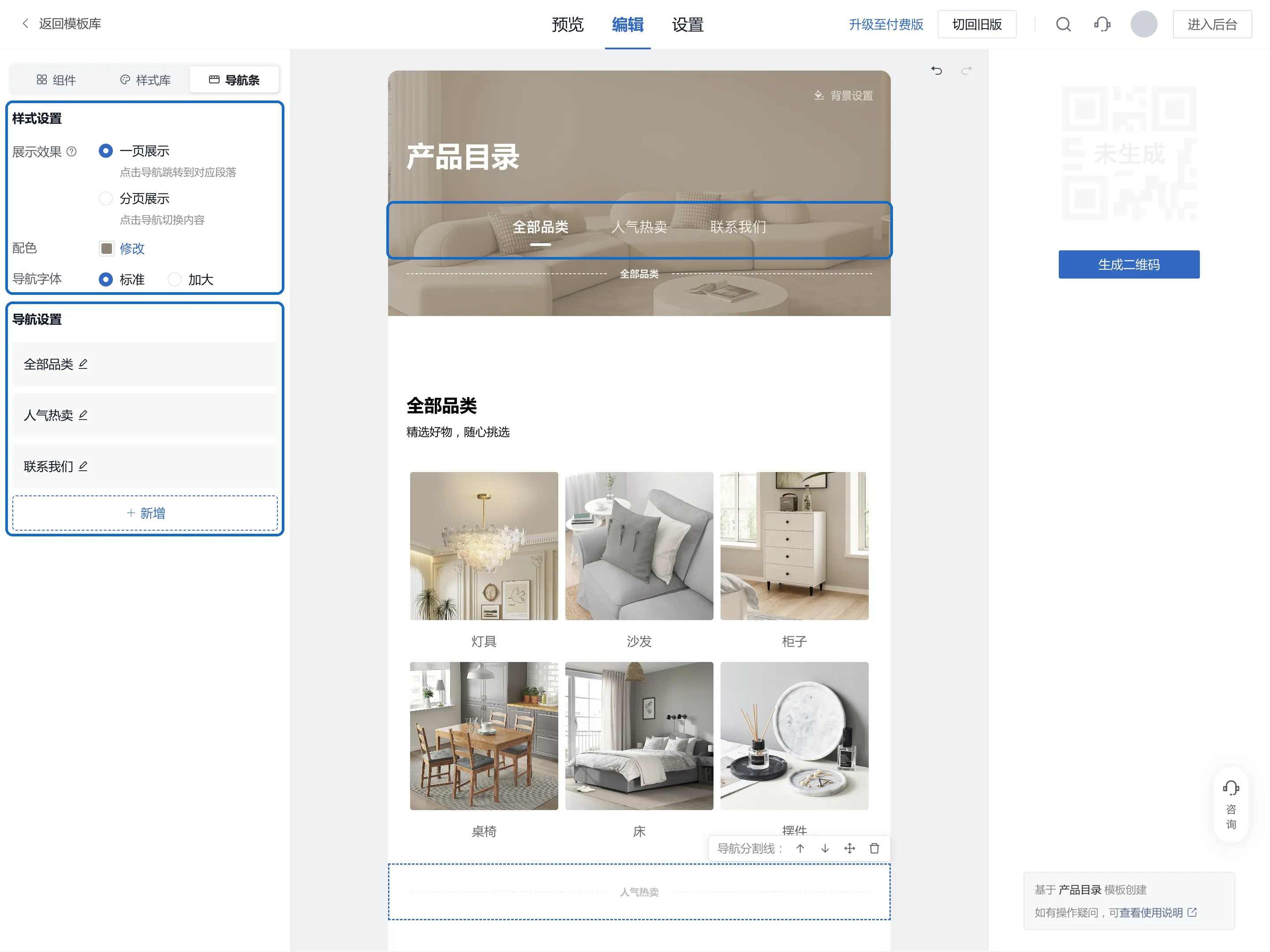Screen dimensions: 1270x952
Task: Click the 全部品类 section heading
Action: point(441,406)
